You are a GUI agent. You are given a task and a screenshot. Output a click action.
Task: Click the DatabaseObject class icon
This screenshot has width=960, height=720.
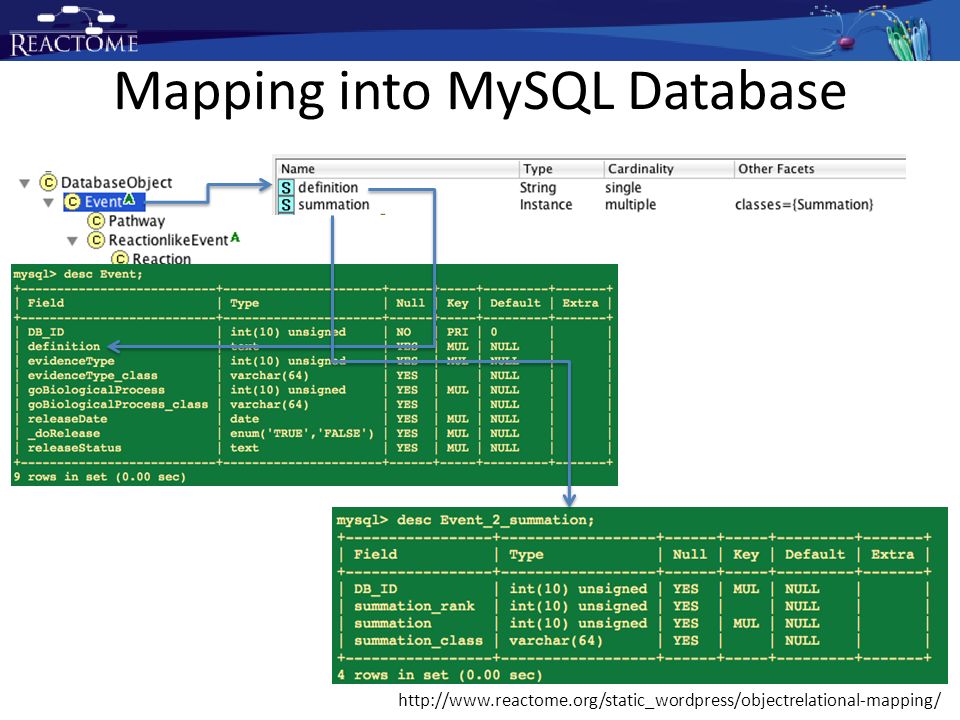click(x=48, y=182)
